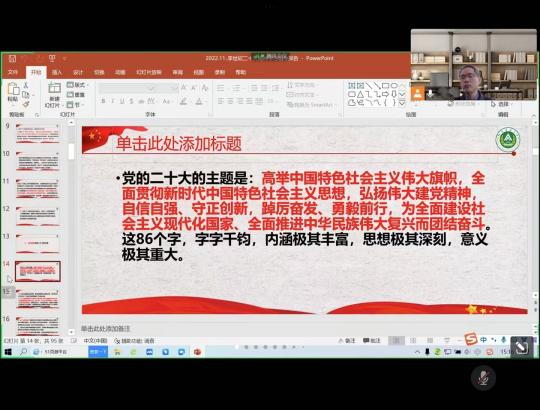Image resolution: width=540 pixels, height=410 pixels.
Task: Click the accessibility checker status bar entry
Action: [x=134, y=341]
